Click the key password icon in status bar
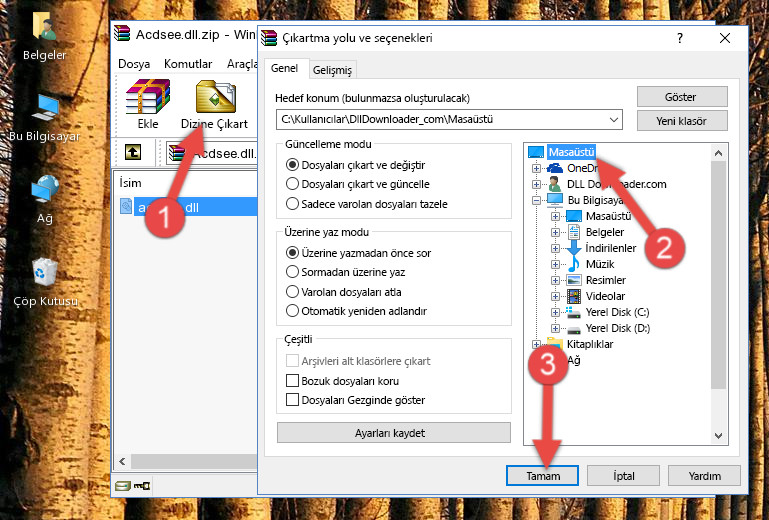Image resolution: width=769 pixels, height=520 pixels. coord(142,486)
